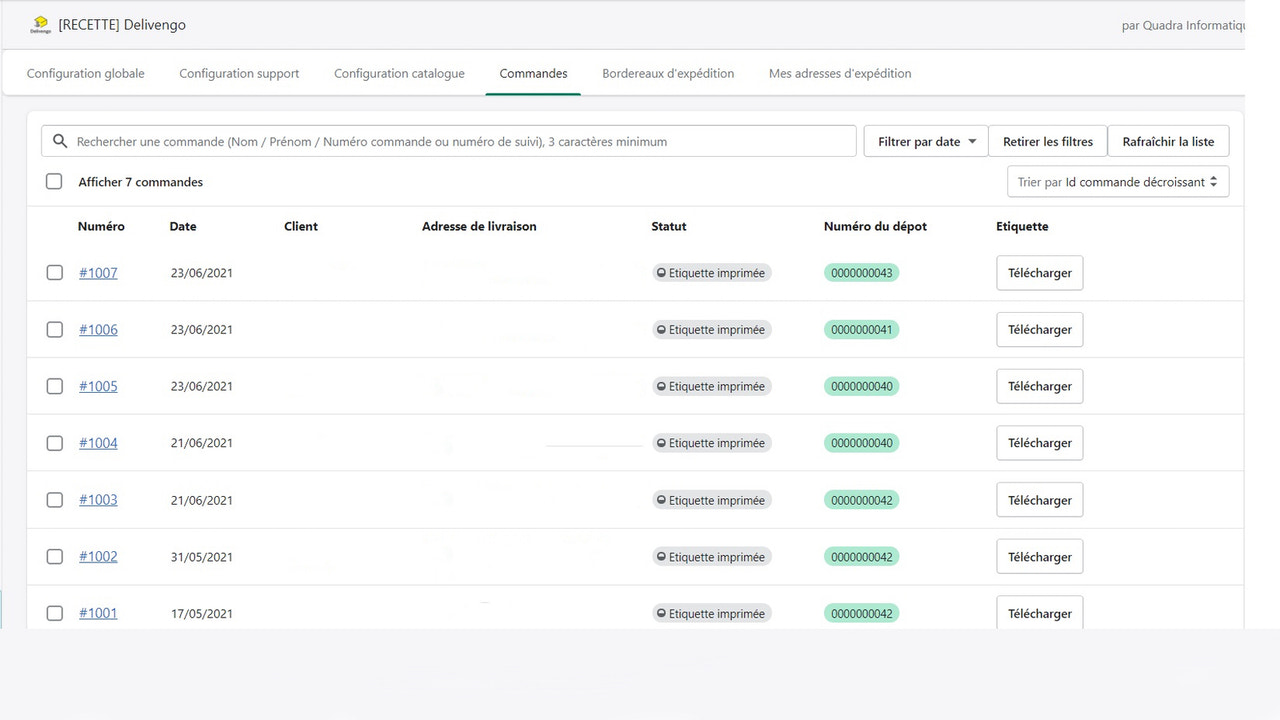Image resolution: width=1280 pixels, height=720 pixels.
Task: Click the [RECETTE] Delivengo app title
Action: click(x=122, y=25)
